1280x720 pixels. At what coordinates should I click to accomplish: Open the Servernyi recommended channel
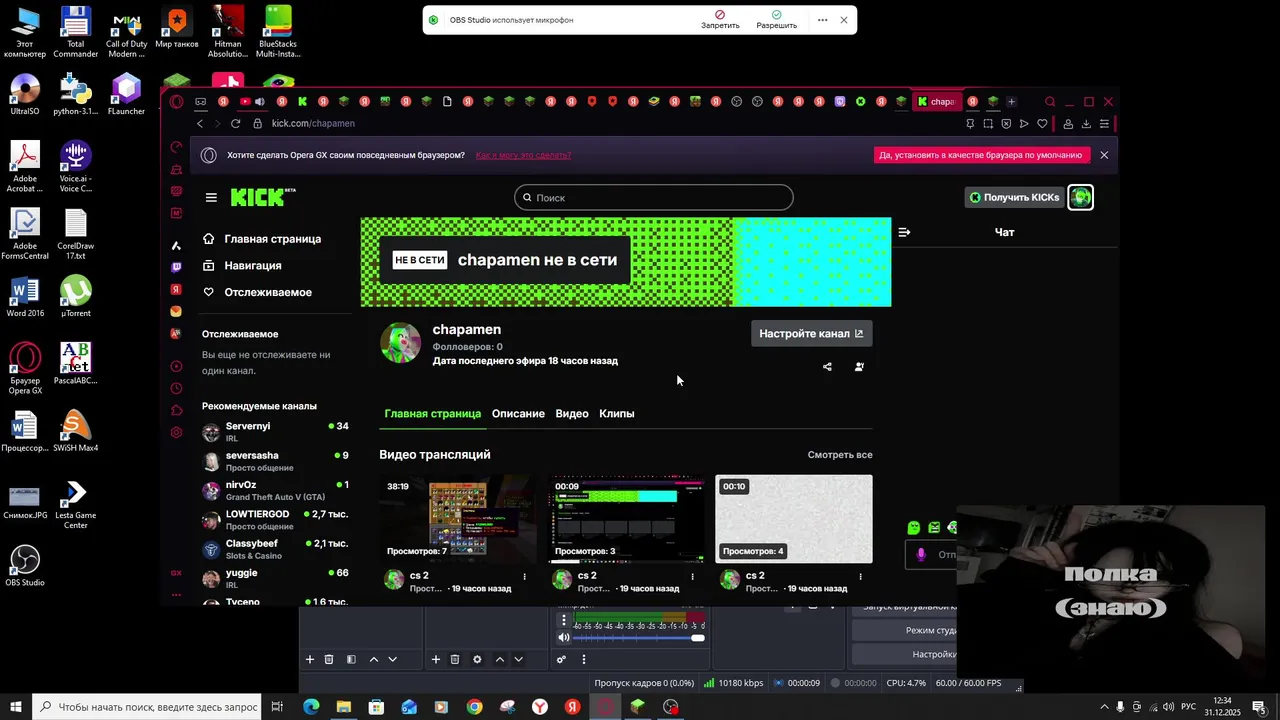(x=275, y=432)
